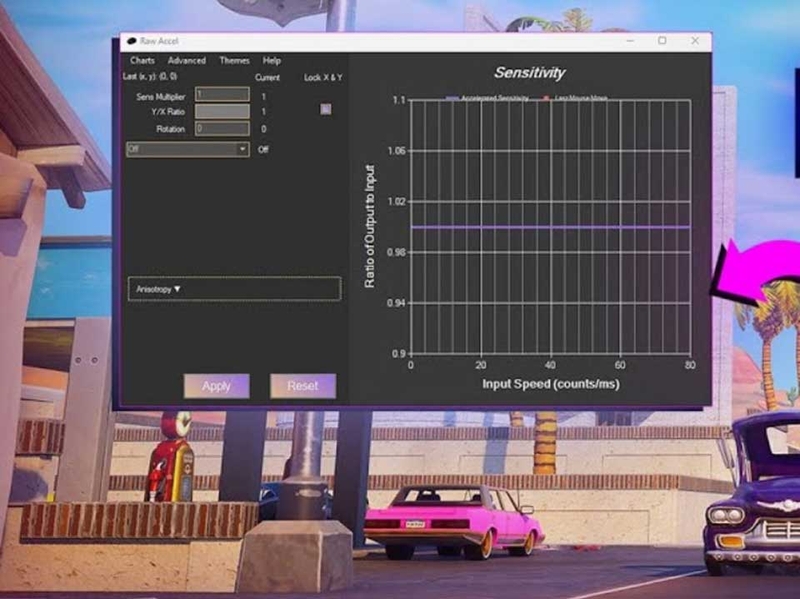Screen dimensions: 800x599
Task: Open the Charts menu
Action: click(x=142, y=61)
